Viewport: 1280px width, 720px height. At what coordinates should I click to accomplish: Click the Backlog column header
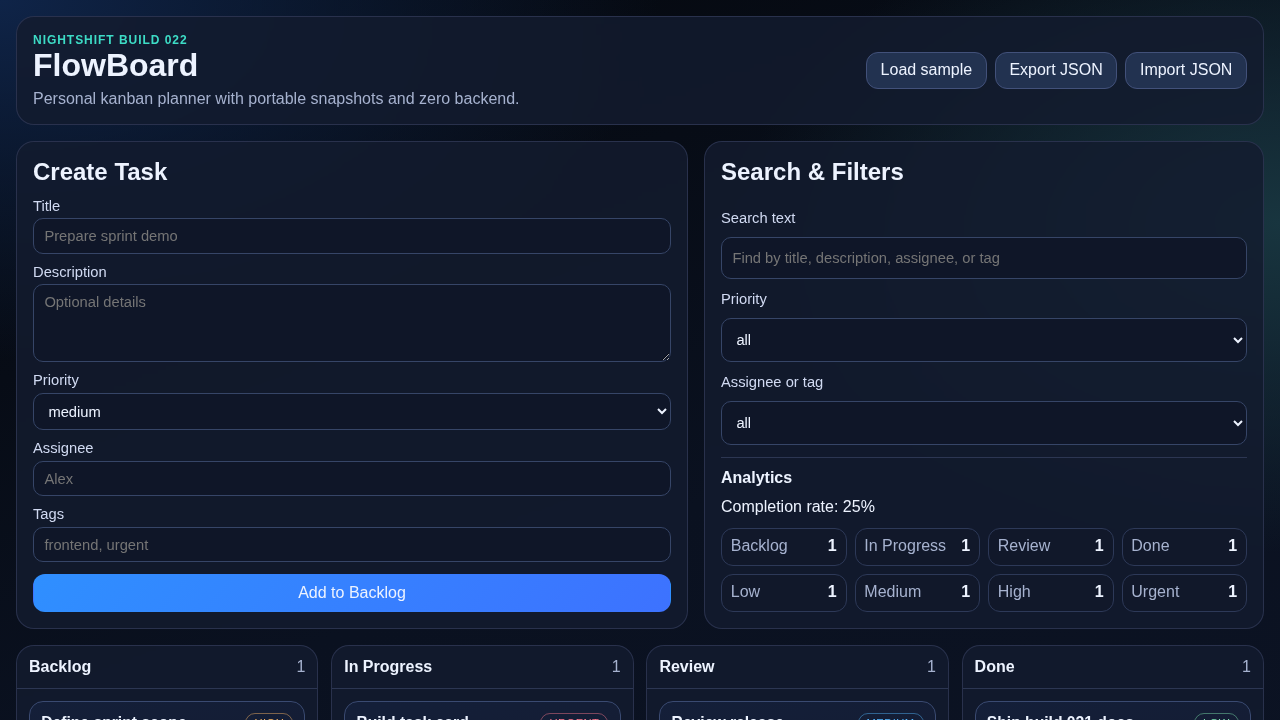(x=60, y=666)
